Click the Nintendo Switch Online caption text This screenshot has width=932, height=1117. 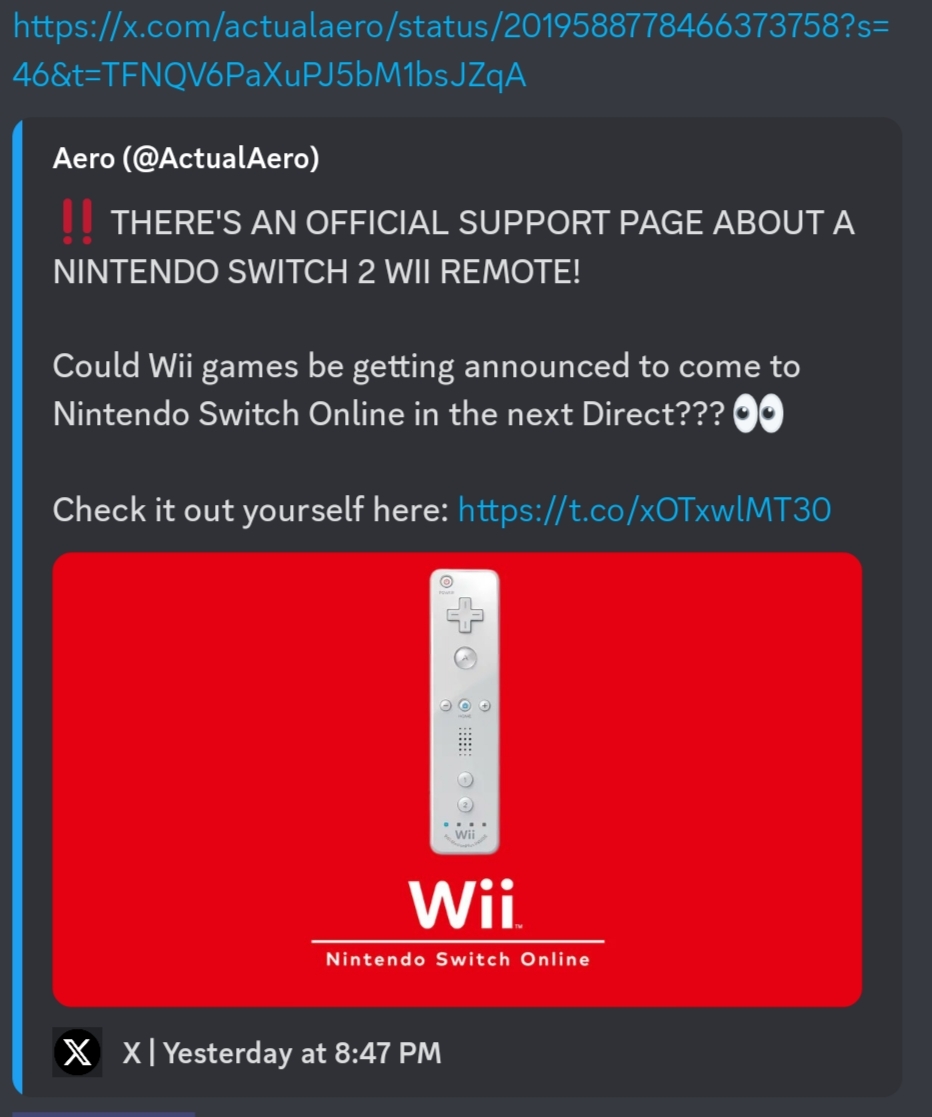(458, 959)
